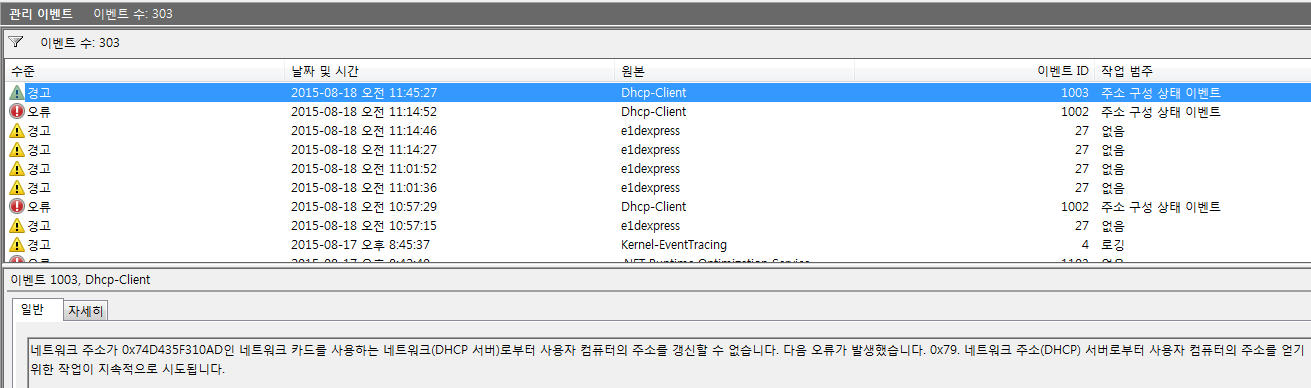
Task: Select the e1dexpress event at 10:57:15
Action: 655,225
